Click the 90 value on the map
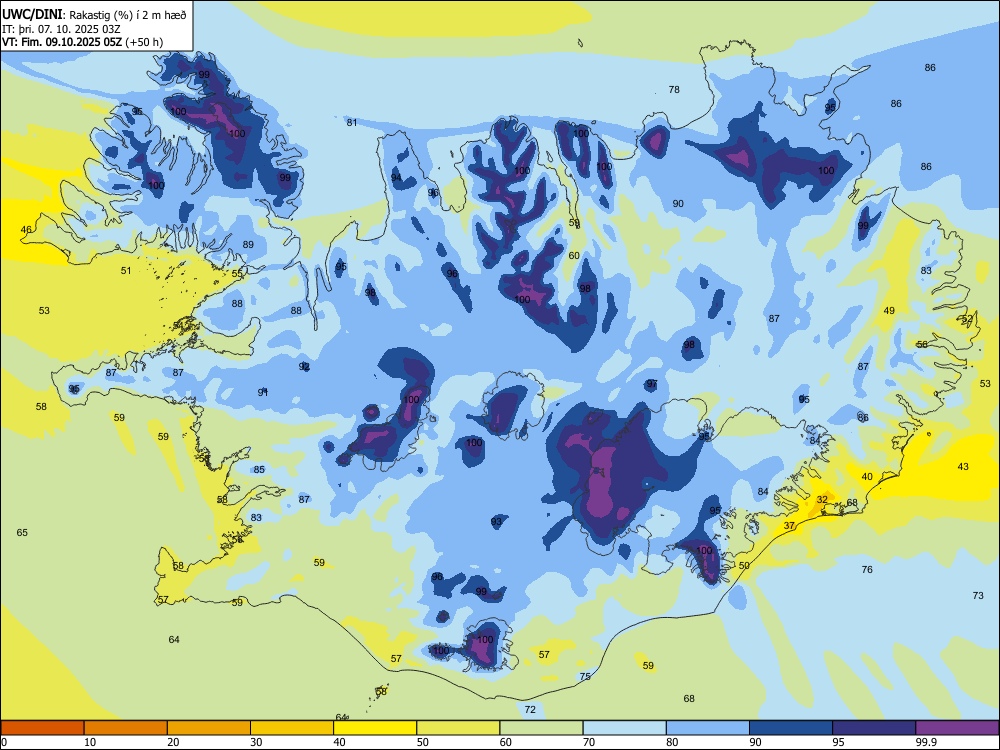The width and height of the screenshot is (1000, 750). point(678,203)
